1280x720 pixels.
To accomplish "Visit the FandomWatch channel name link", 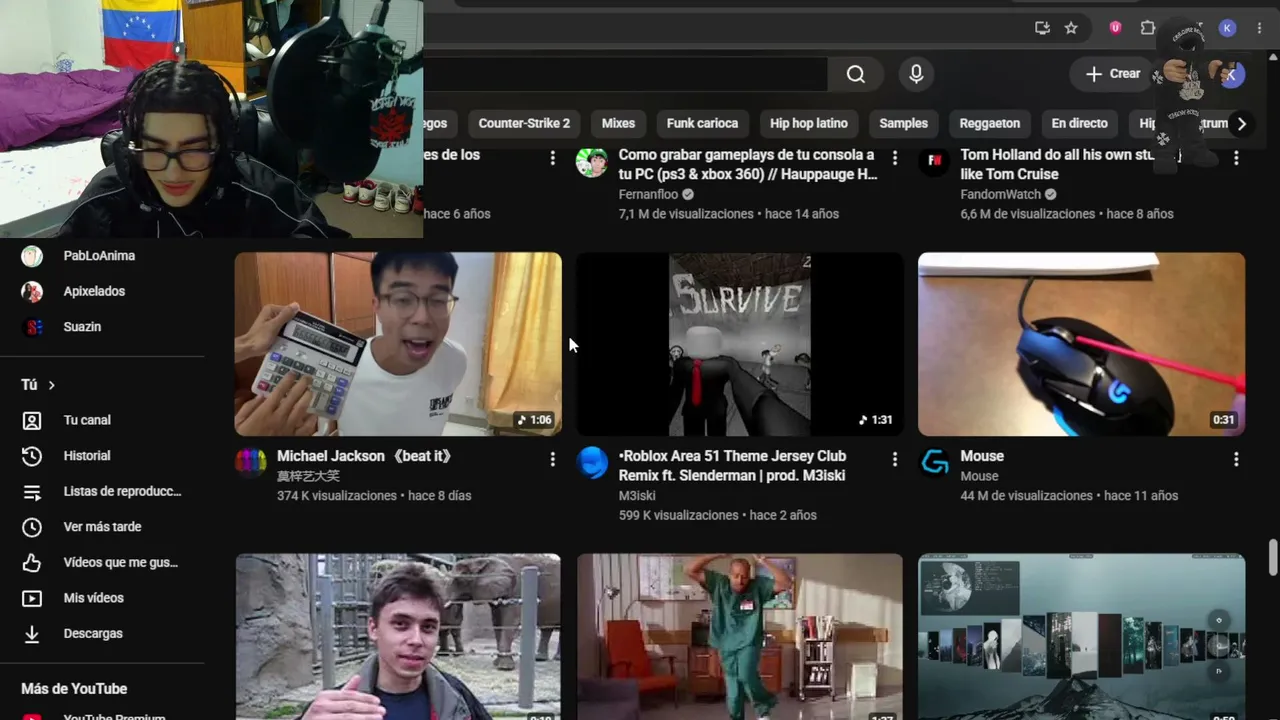I will 1001,194.
